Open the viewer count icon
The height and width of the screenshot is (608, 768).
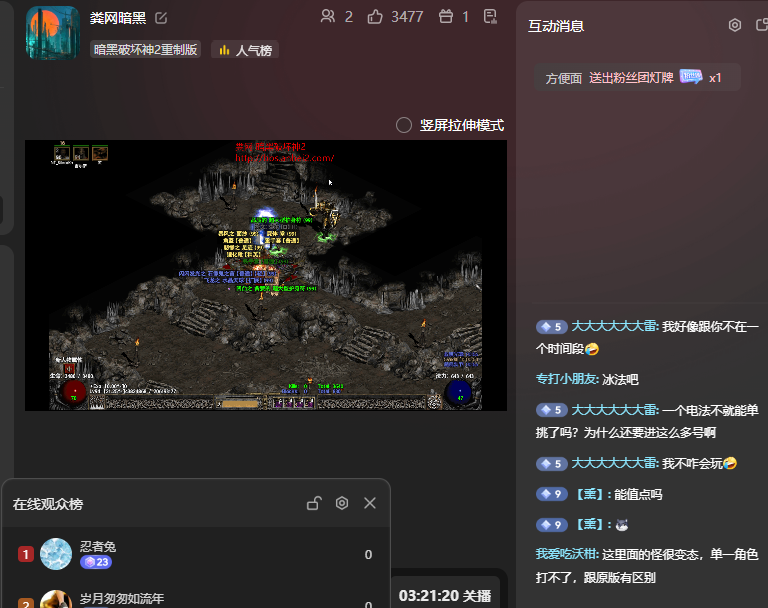point(328,17)
